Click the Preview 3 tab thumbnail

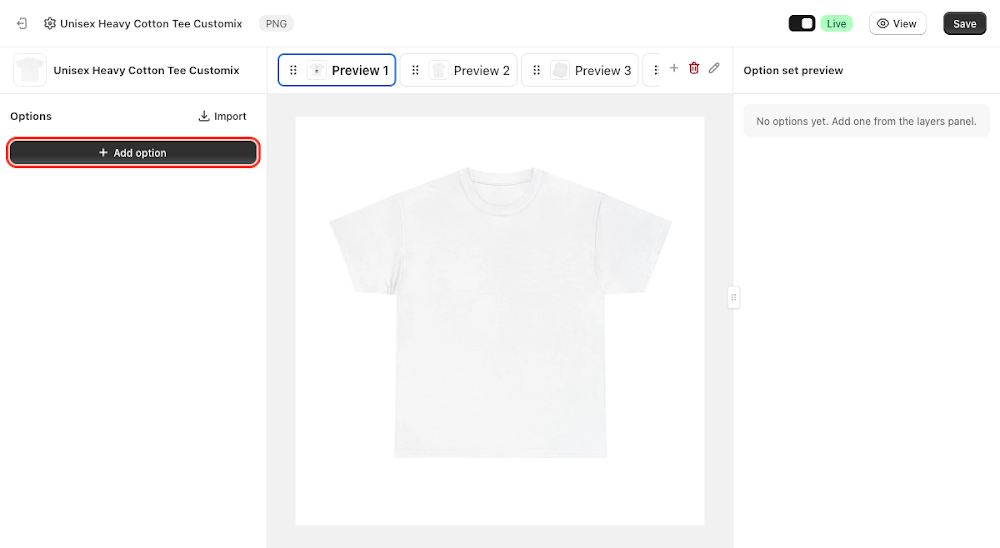(x=560, y=70)
